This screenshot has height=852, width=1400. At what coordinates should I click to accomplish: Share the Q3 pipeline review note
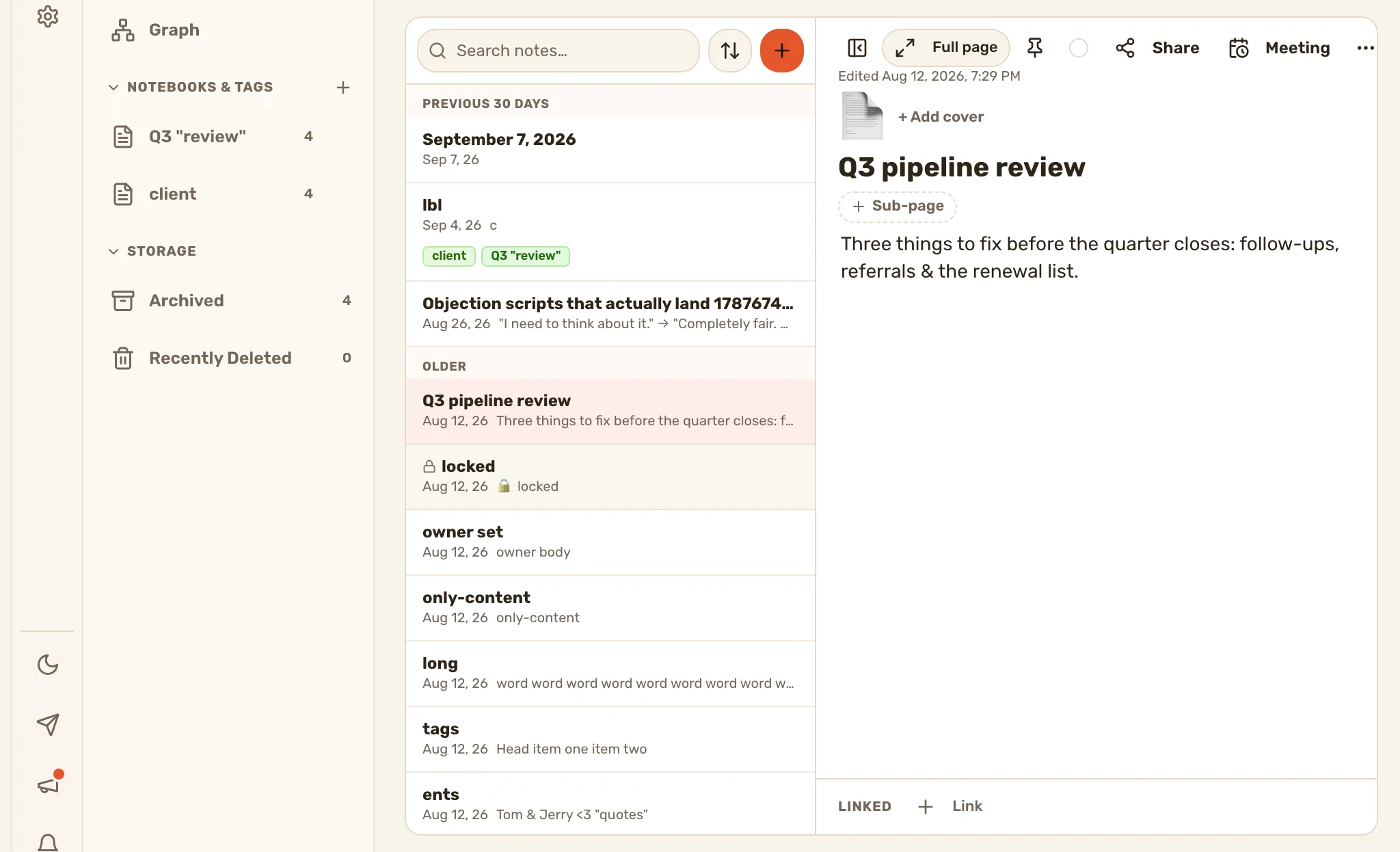pyautogui.click(x=1157, y=48)
